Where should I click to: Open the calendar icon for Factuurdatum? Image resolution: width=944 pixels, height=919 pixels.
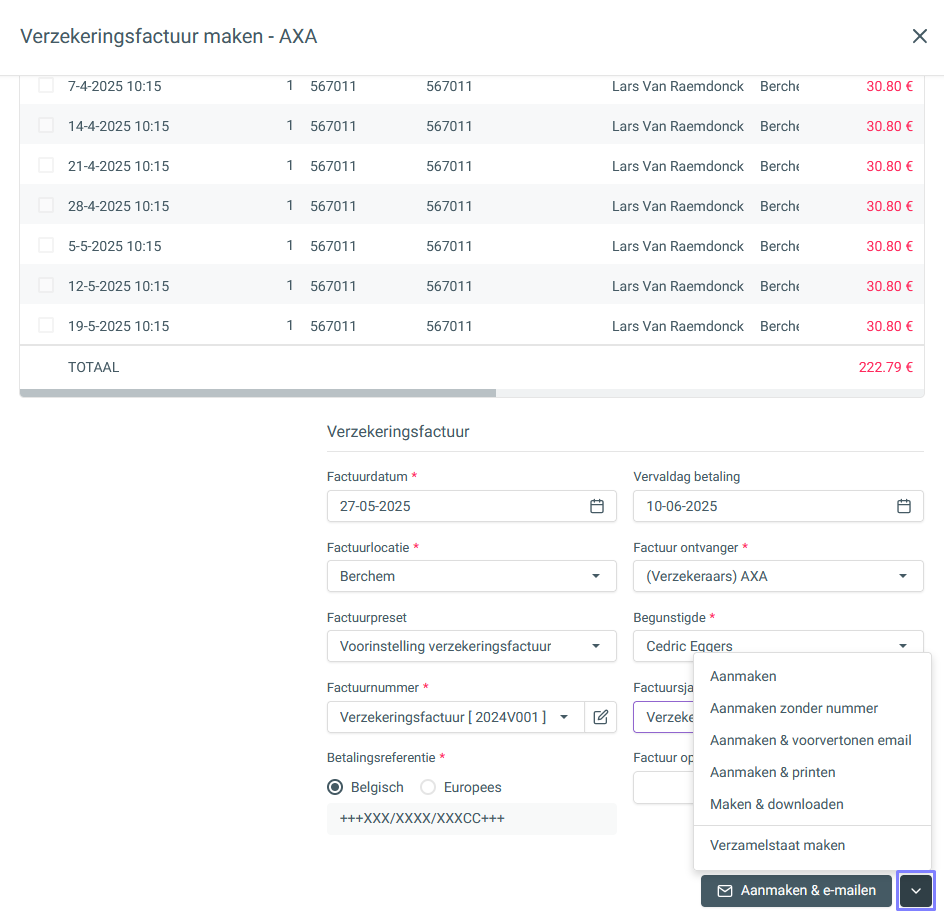(x=597, y=506)
